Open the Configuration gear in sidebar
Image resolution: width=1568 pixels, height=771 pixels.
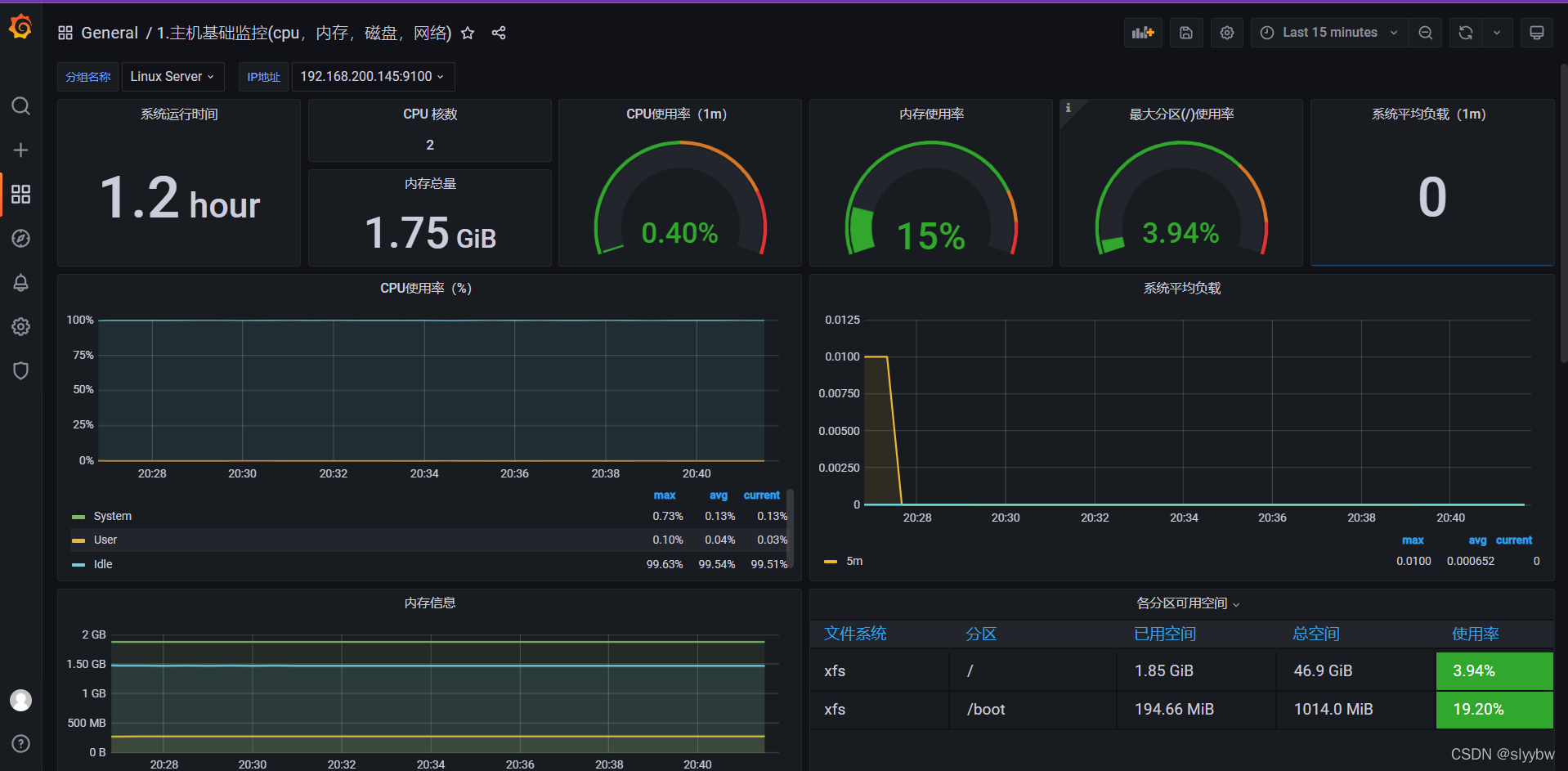(20, 327)
